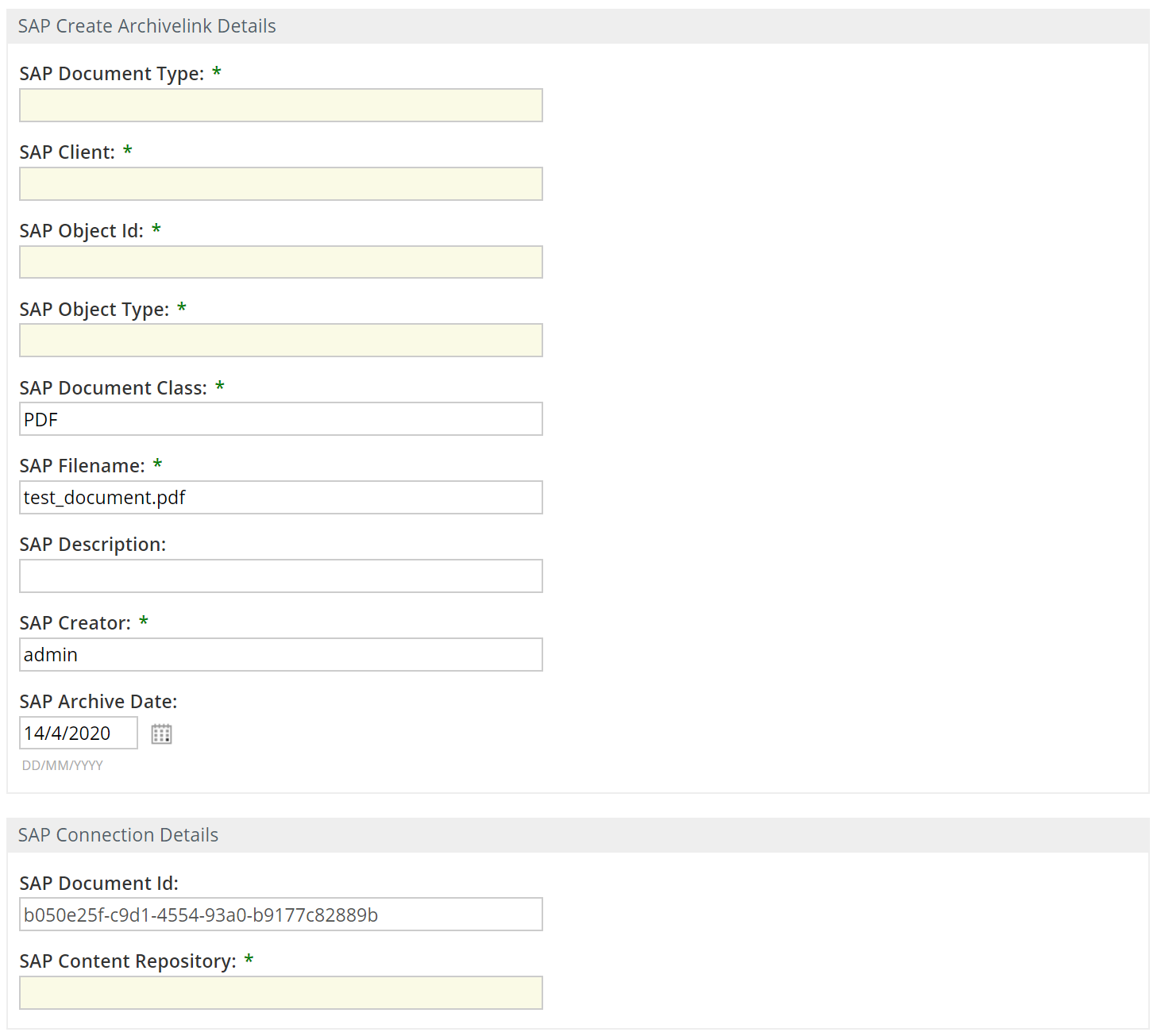Click the DD/MM/YYYY format hint text
The width and height of the screenshot is (1157, 1036).
(62, 764)
